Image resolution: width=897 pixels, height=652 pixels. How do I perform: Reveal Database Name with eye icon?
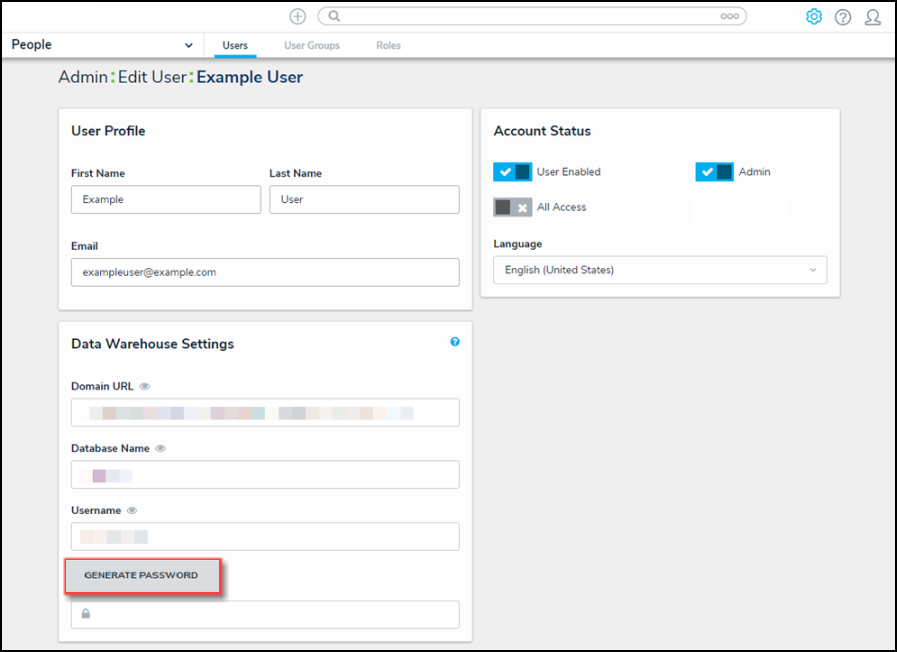coord(161,448)
